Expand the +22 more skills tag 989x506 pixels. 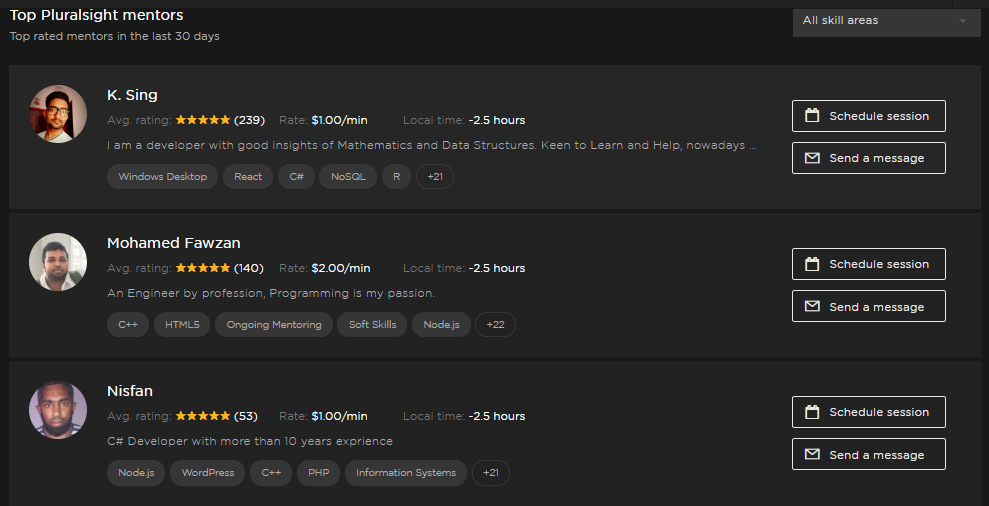pyautogui.click(x=495, y=324)
